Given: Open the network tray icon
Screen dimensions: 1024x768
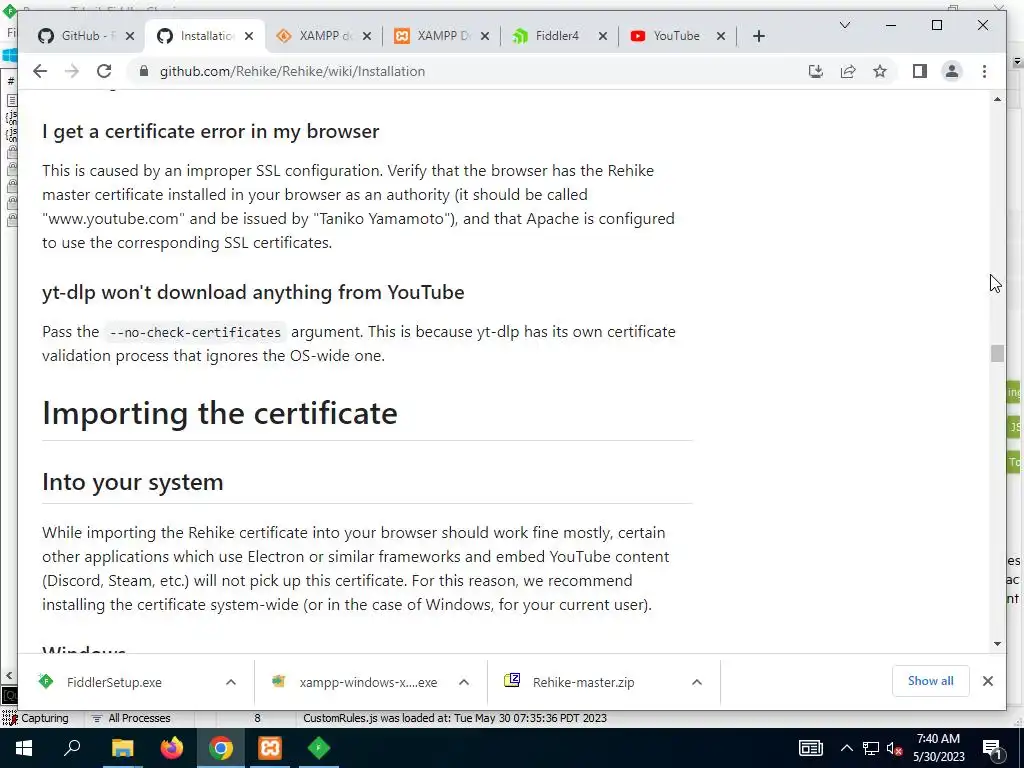Looking at the screenshot, I should click(871, 748).
